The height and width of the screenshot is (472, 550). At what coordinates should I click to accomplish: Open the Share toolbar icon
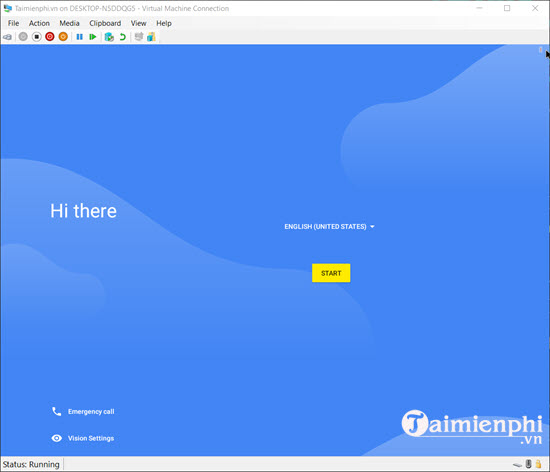click(151, 36)
